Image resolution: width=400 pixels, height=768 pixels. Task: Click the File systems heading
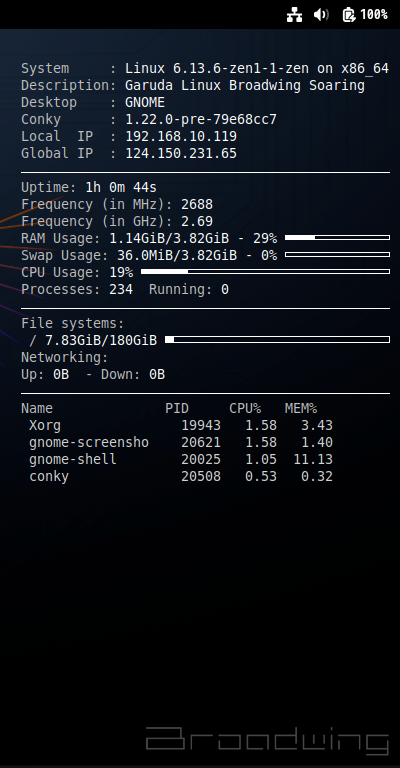coord(73,324)
